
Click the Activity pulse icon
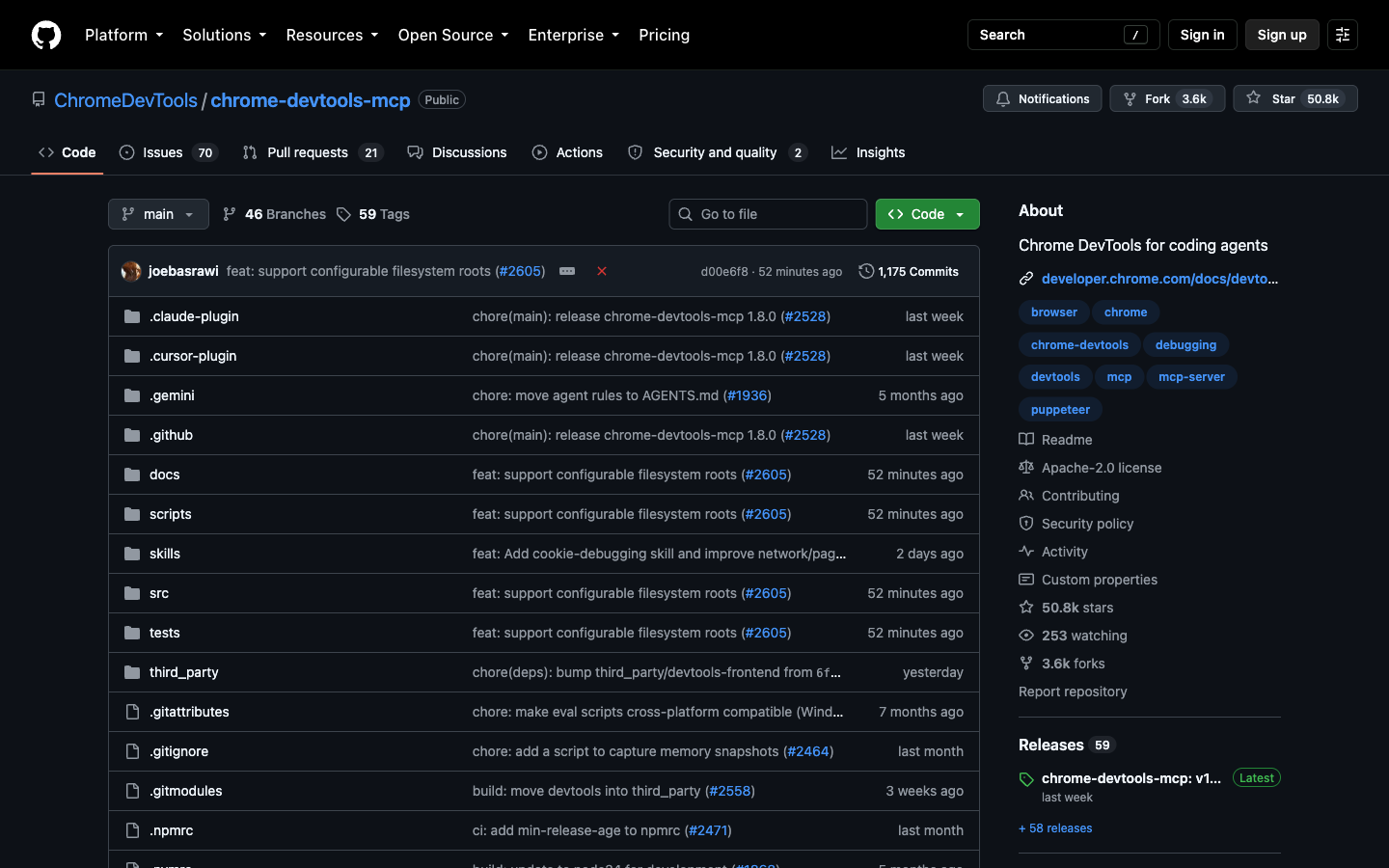(x=1026, y=552)
